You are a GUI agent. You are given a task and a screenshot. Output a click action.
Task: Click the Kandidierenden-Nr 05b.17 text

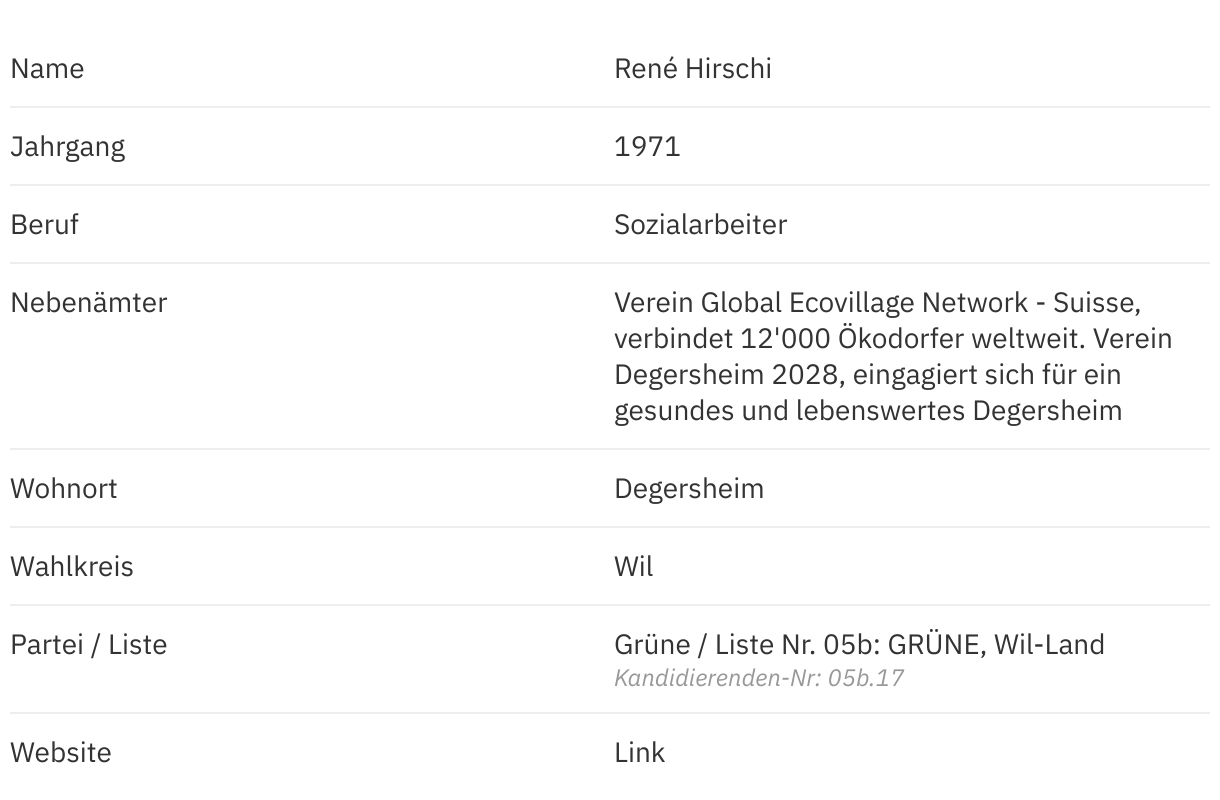click(x=758, y=678)
